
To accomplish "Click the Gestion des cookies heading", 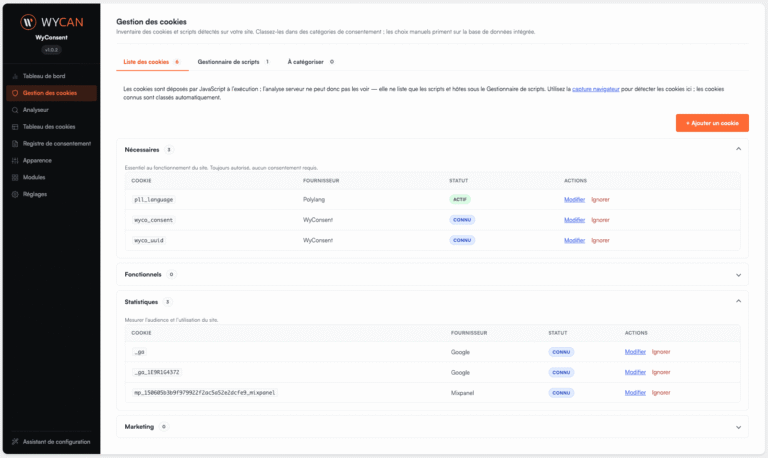I will tap(151, 22).
